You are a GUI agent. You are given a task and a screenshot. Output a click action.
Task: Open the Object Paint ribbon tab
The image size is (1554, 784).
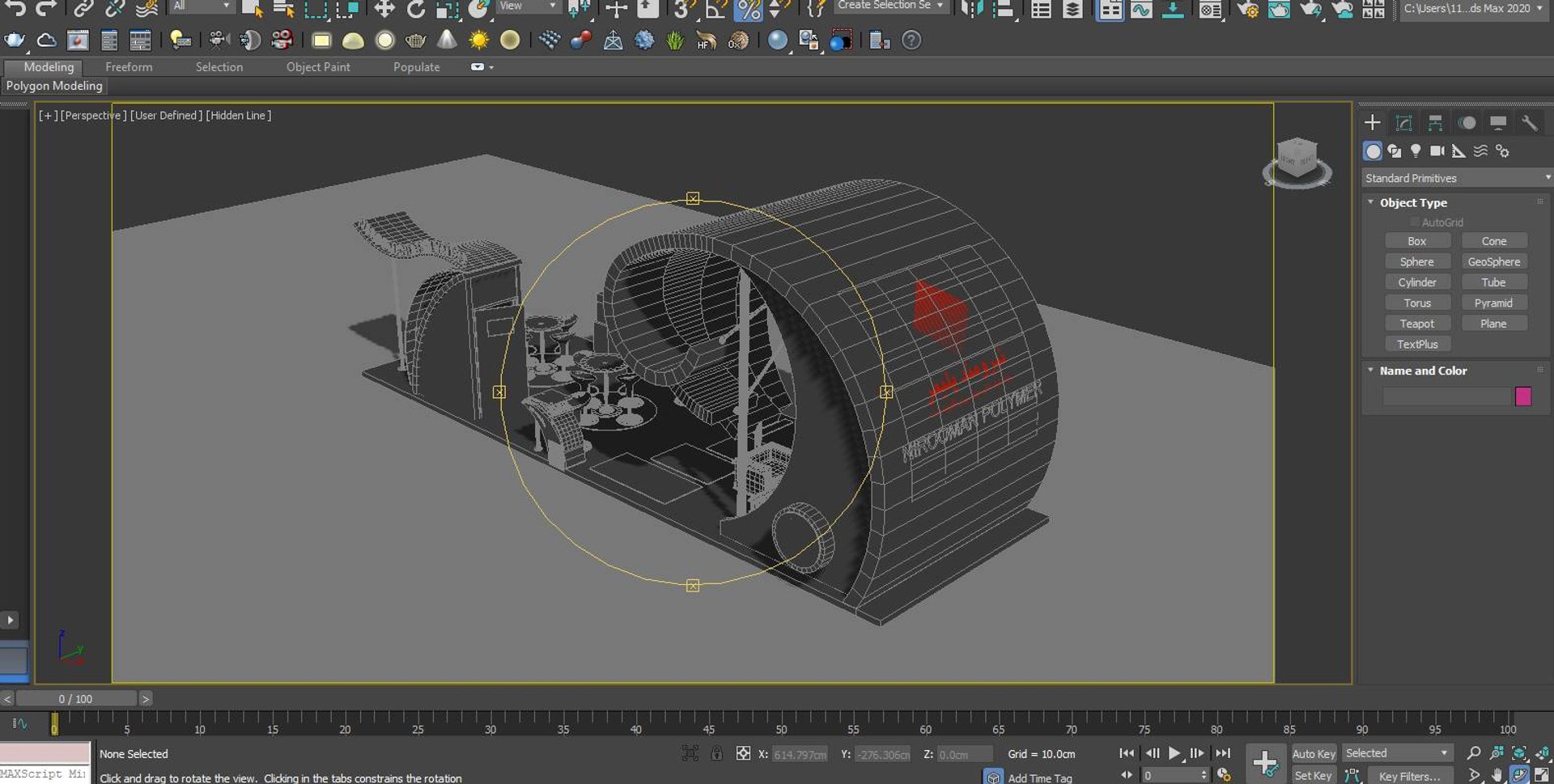tap(318, 67)
